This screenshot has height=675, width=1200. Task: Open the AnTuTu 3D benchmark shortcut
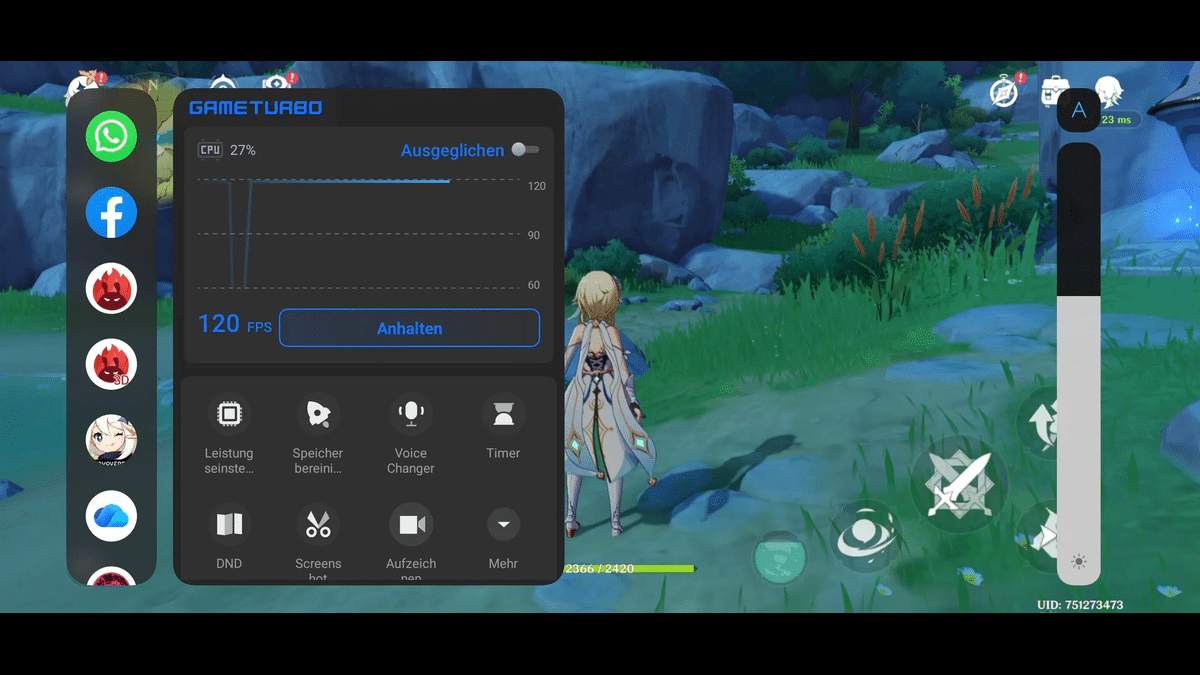point(111,365)
